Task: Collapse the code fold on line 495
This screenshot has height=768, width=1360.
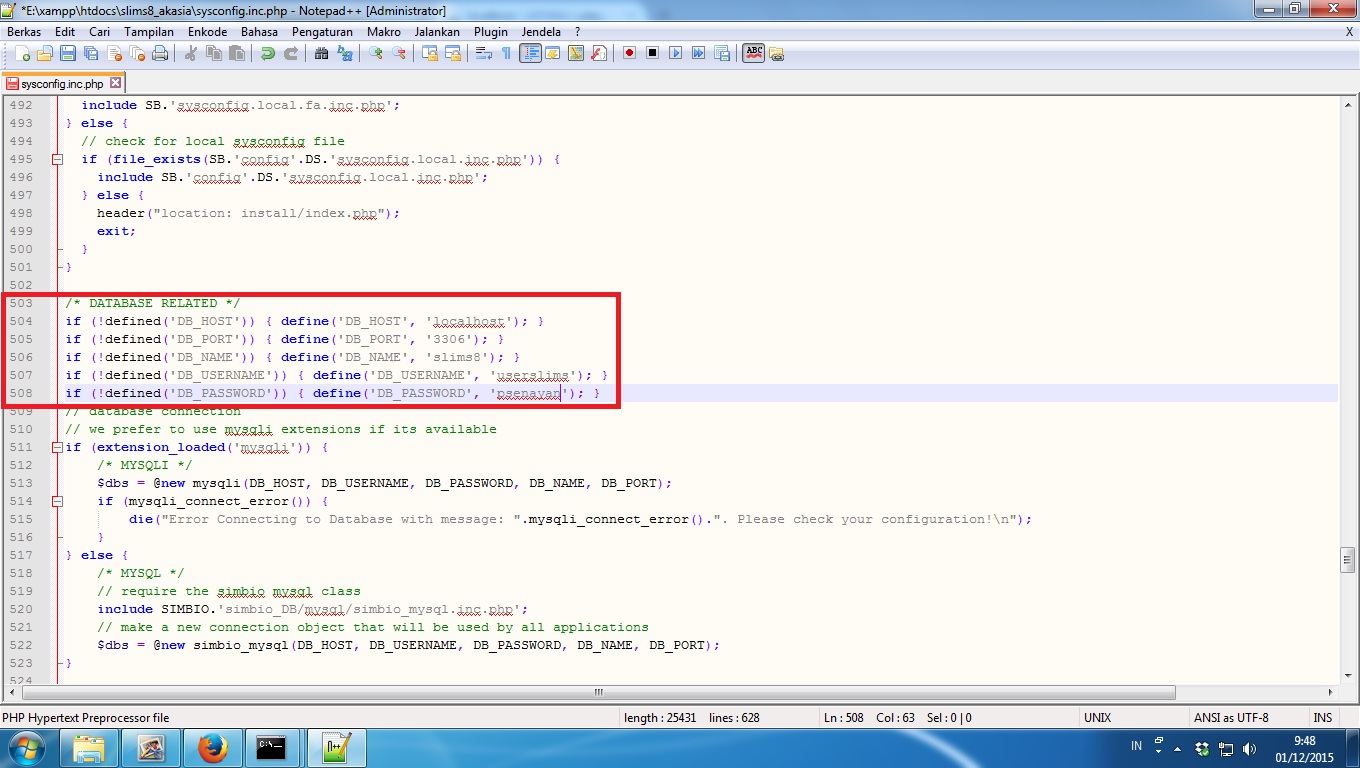Action: point(57,159)
